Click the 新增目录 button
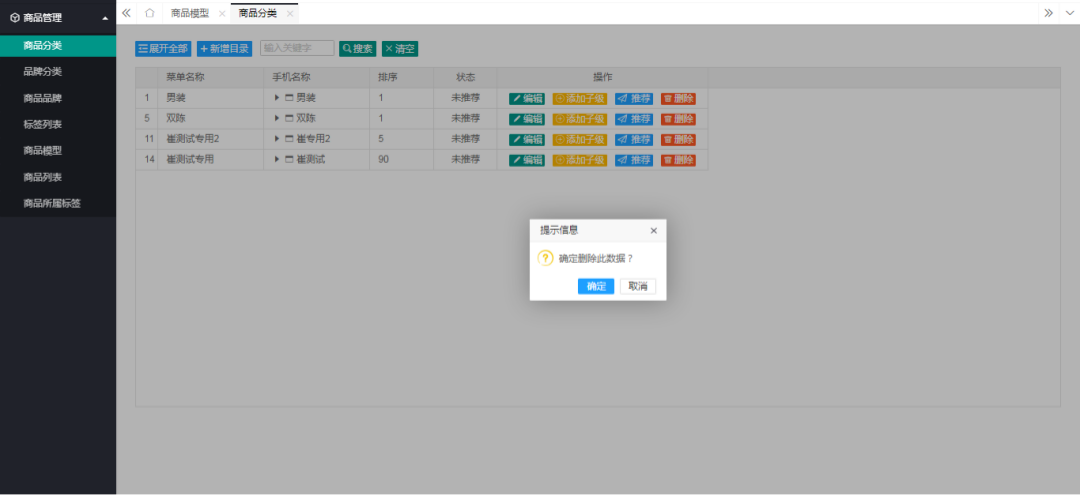Viewport: 1080px width, 495px height. [225, 49]
